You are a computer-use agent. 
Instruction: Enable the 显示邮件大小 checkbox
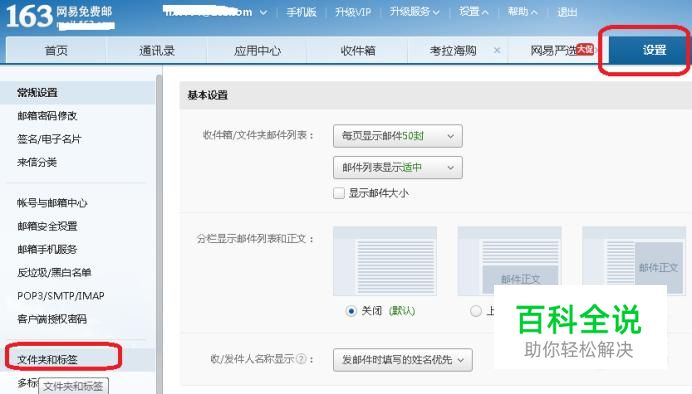click(339, 193)
